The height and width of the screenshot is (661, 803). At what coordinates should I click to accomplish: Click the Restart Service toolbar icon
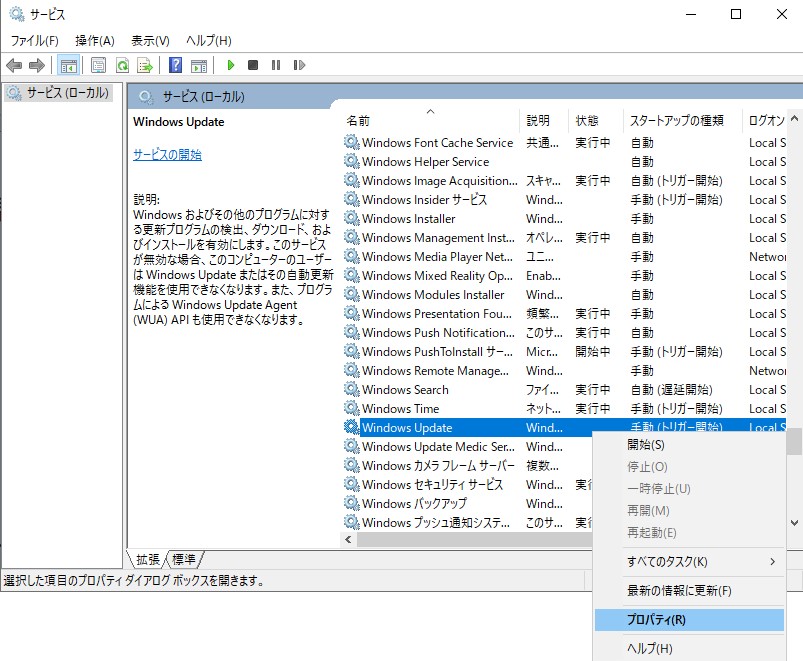pos(299,65)
